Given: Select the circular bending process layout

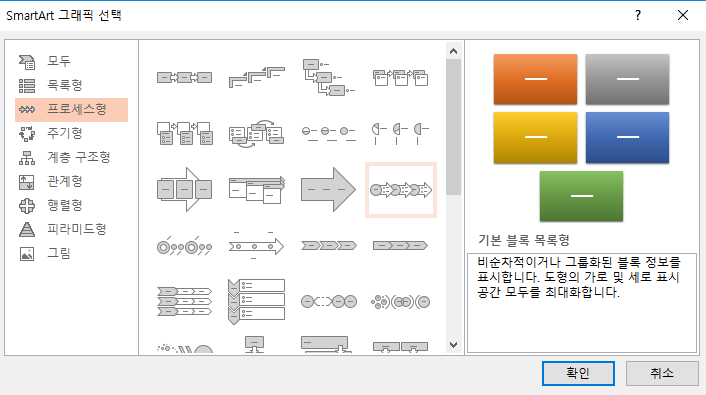Looking at the screenshot, I should point(256,133).
